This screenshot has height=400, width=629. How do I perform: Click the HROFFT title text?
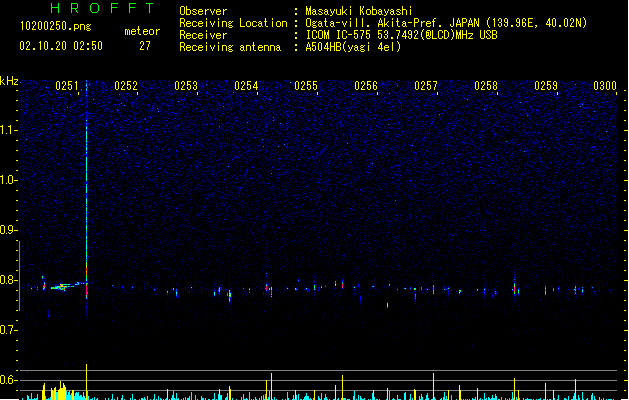point(102,8)
